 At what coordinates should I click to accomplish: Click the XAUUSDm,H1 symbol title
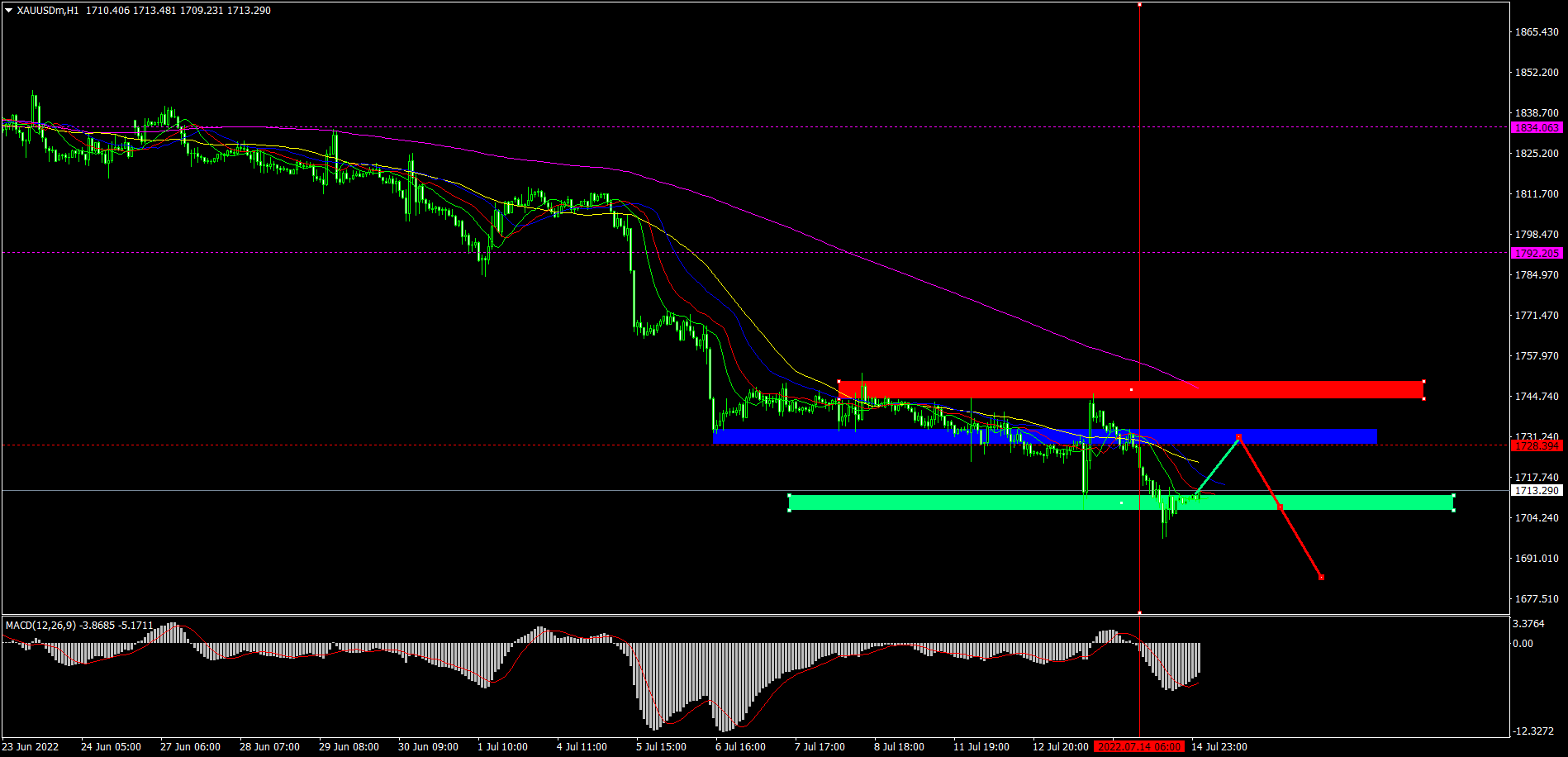[48, 11]
